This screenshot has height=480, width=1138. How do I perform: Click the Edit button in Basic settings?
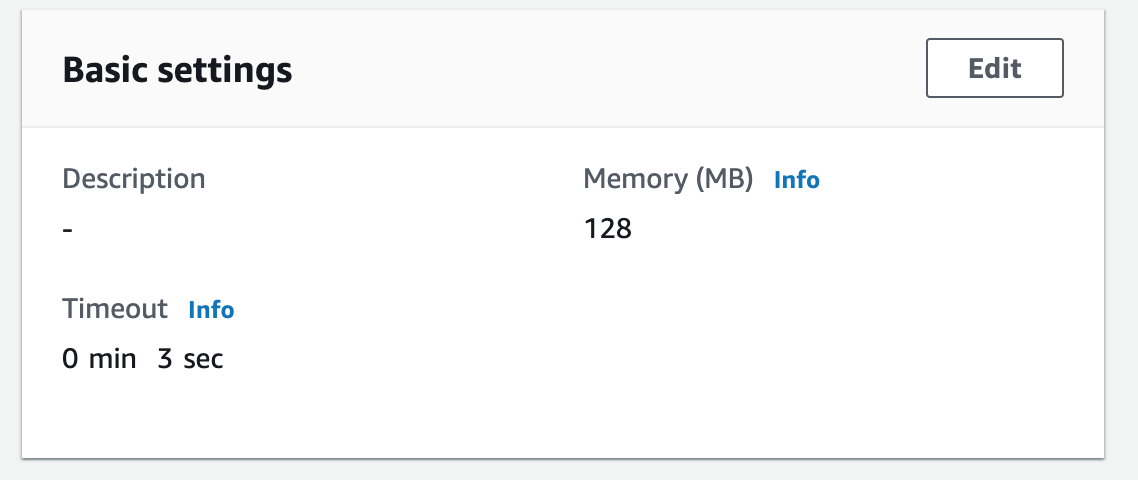click(994, 68)
